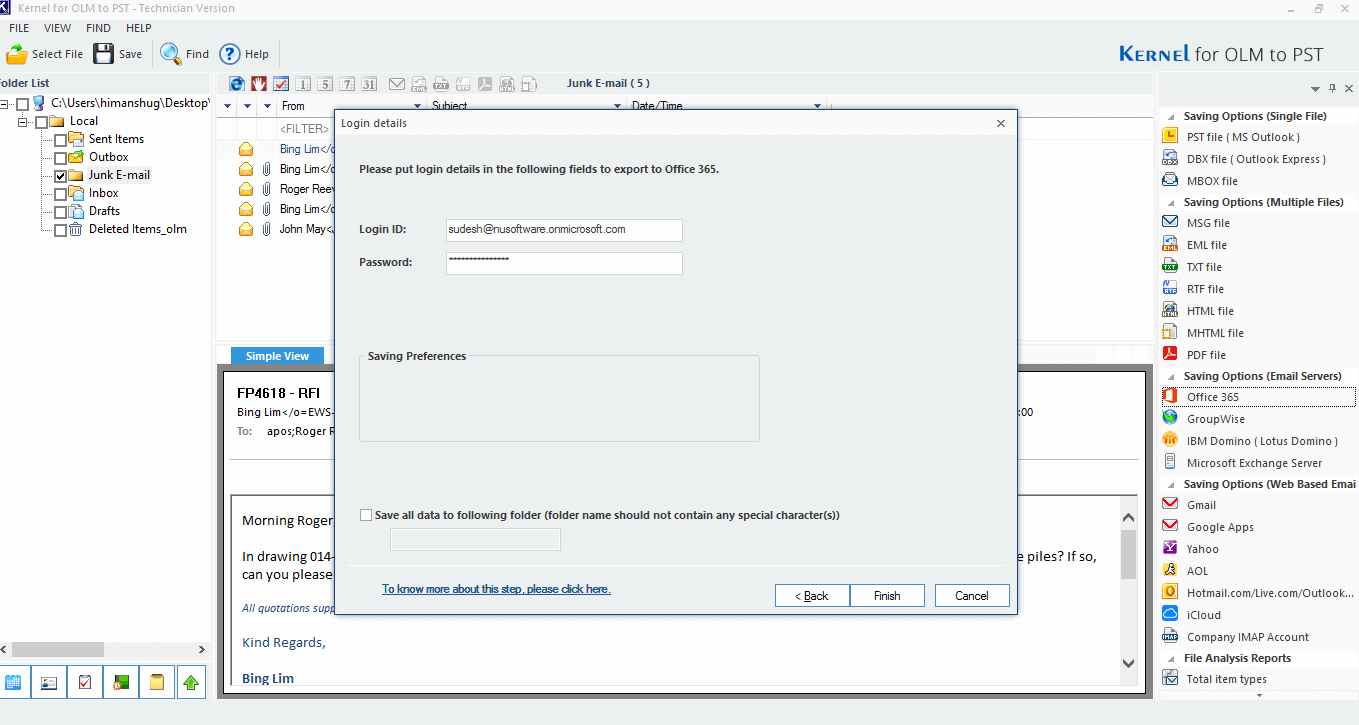1359x725 pixels.
Task: Click the Password input field
Action: (564, 263)
